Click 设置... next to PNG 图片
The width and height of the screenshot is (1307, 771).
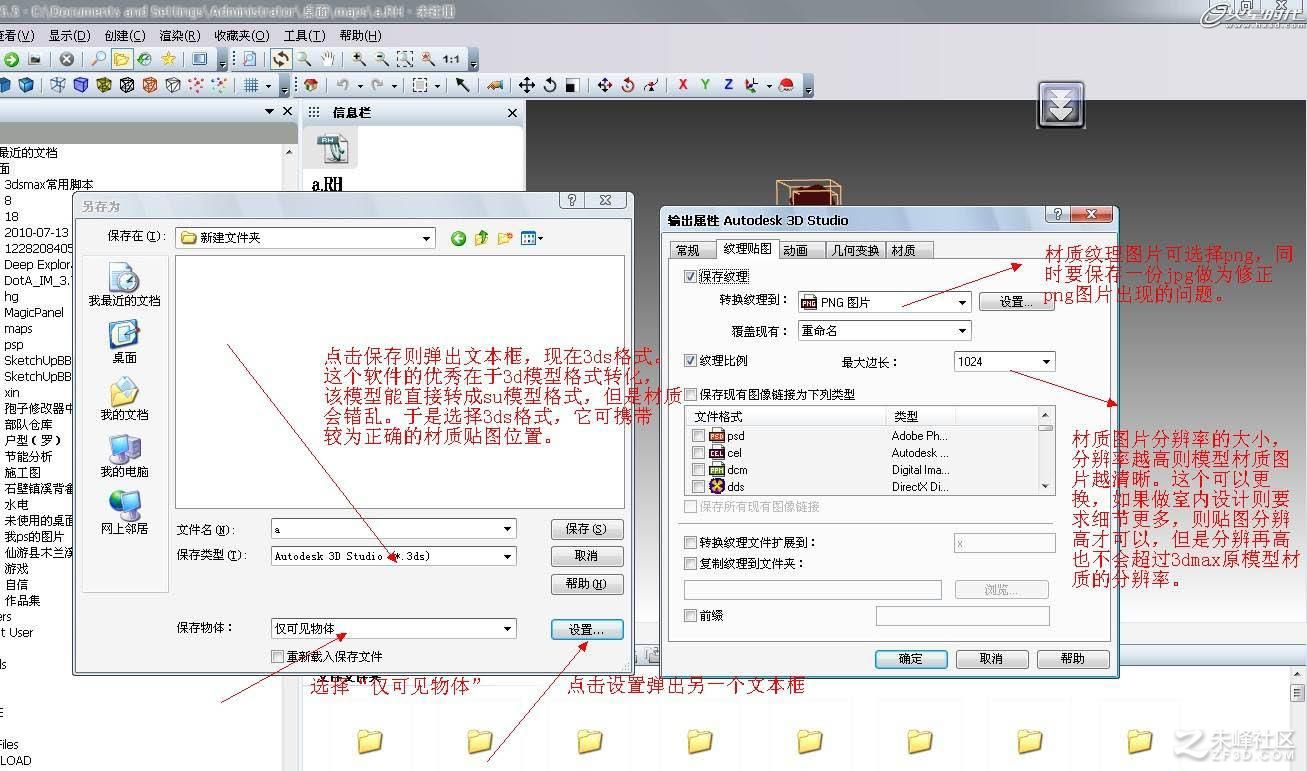point(1016,302)
